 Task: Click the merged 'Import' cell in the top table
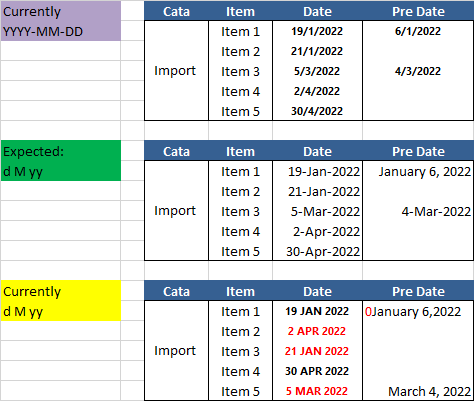point(176,71)
